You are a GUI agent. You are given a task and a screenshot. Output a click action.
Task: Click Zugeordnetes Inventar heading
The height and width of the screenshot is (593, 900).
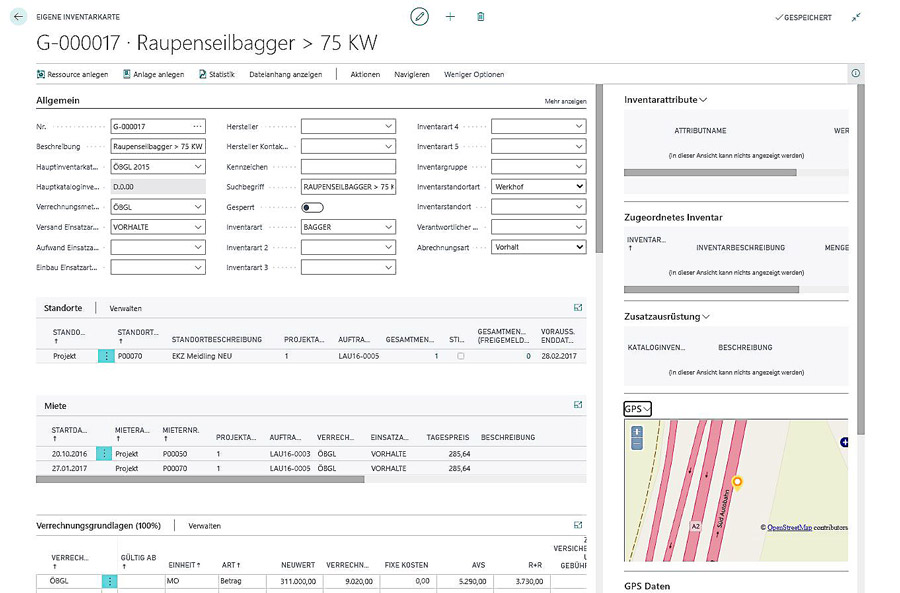click(x=673, y=218)
